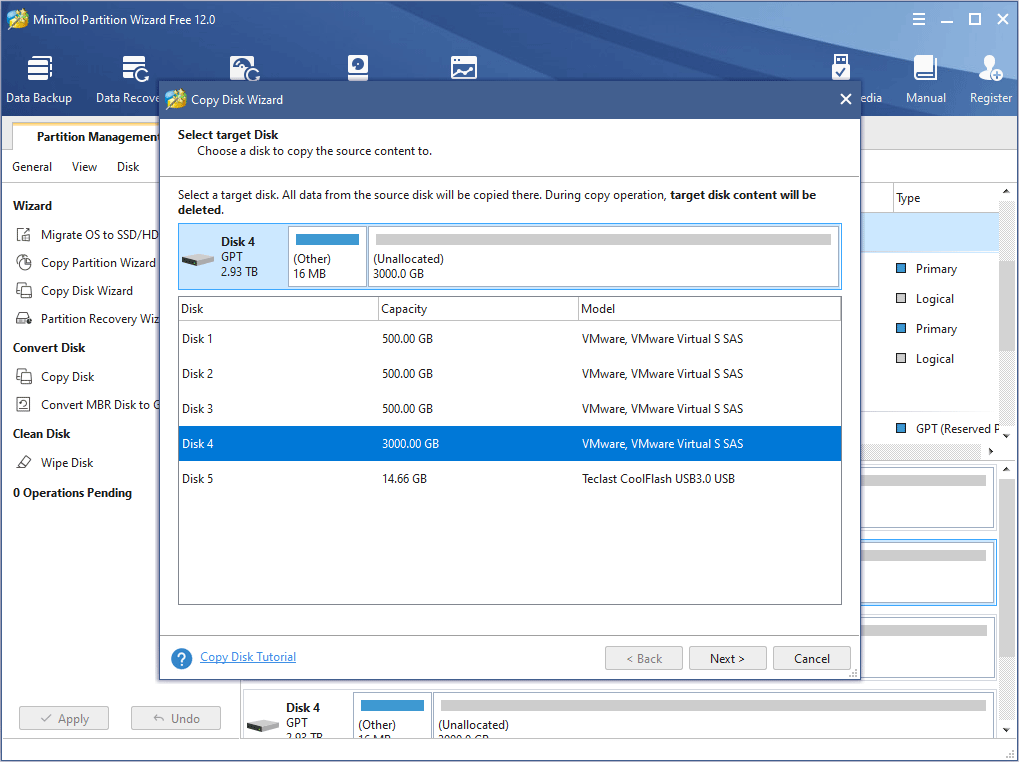Click the Migrate OS to SSD/HD icon

pos(24,235)
